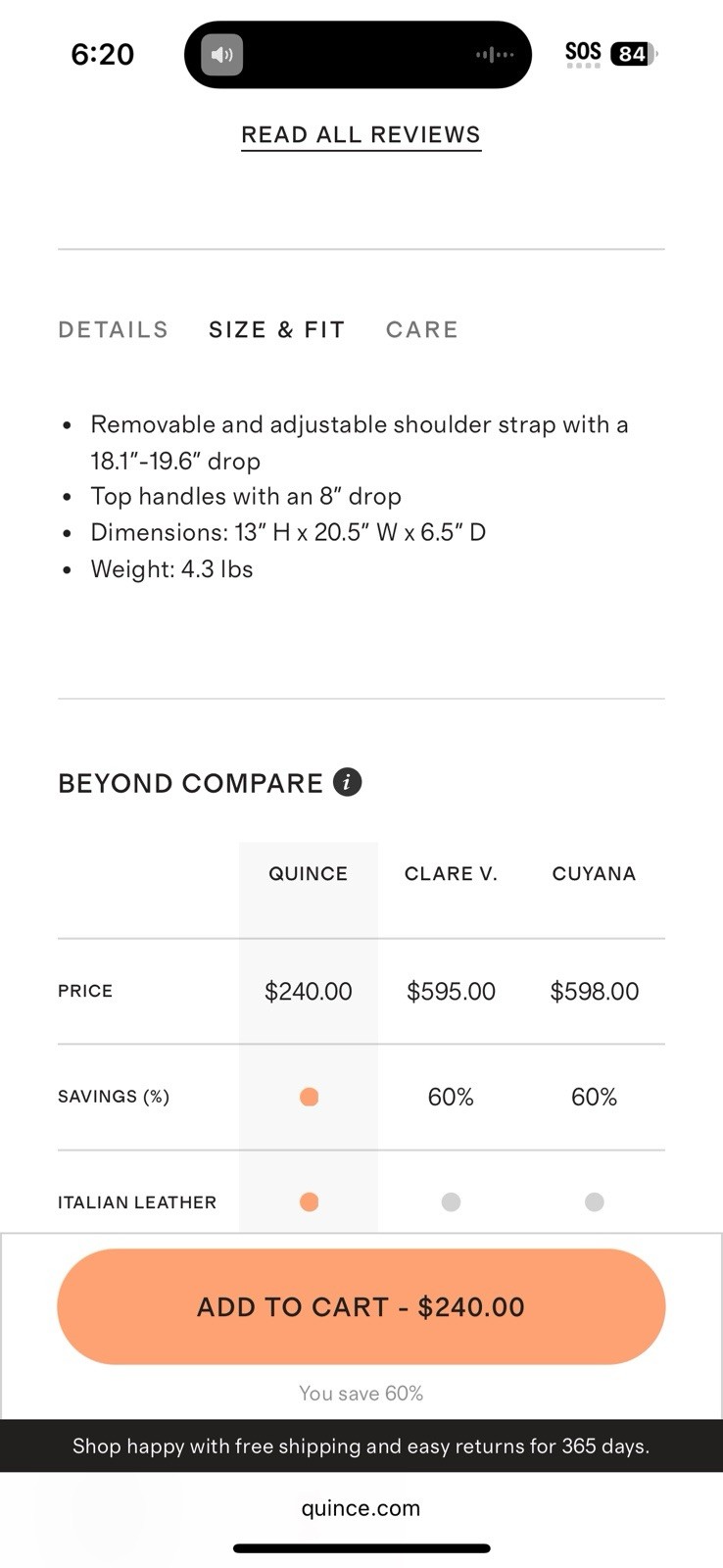Tap the speaker icon in Dynamic Island
The height and width of the screenshot is (1568, 723).
point(222,55)
